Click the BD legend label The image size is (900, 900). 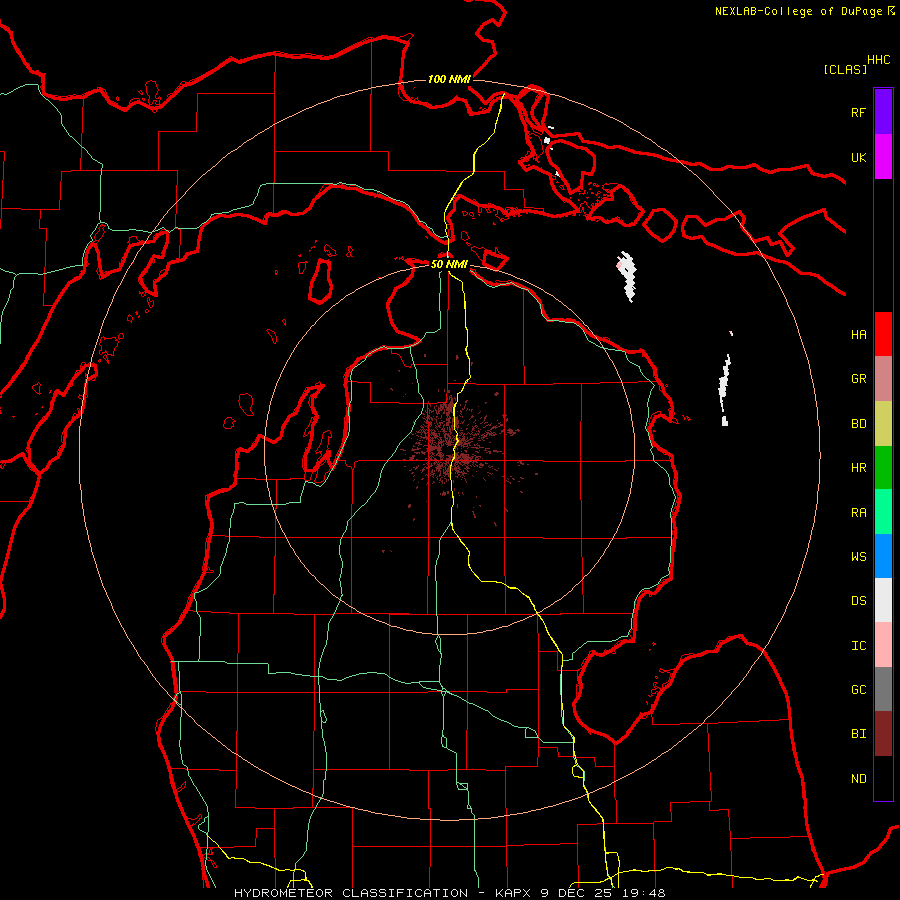[x=858, y=424]
